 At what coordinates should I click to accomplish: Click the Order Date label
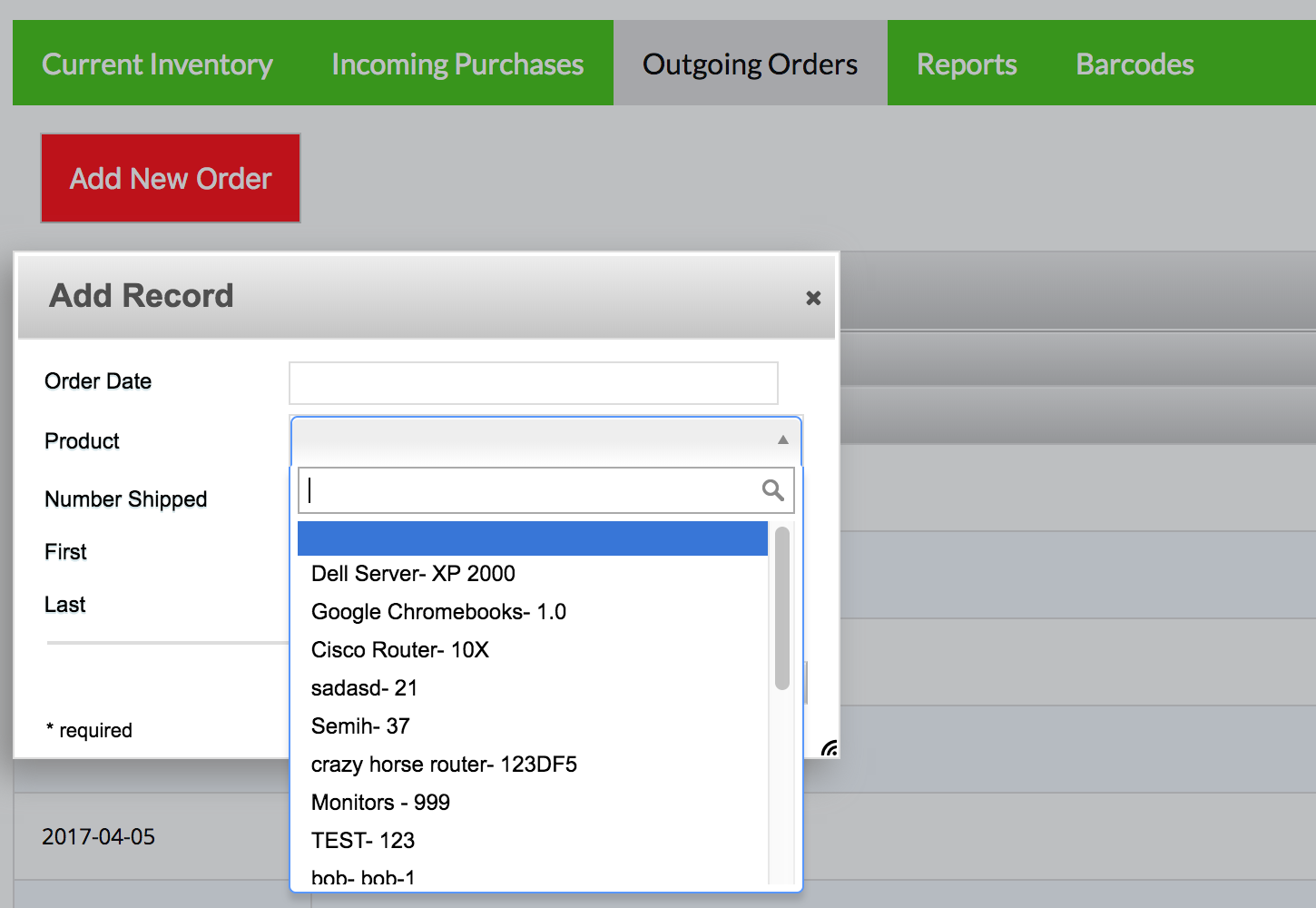[x=98, y=381]
